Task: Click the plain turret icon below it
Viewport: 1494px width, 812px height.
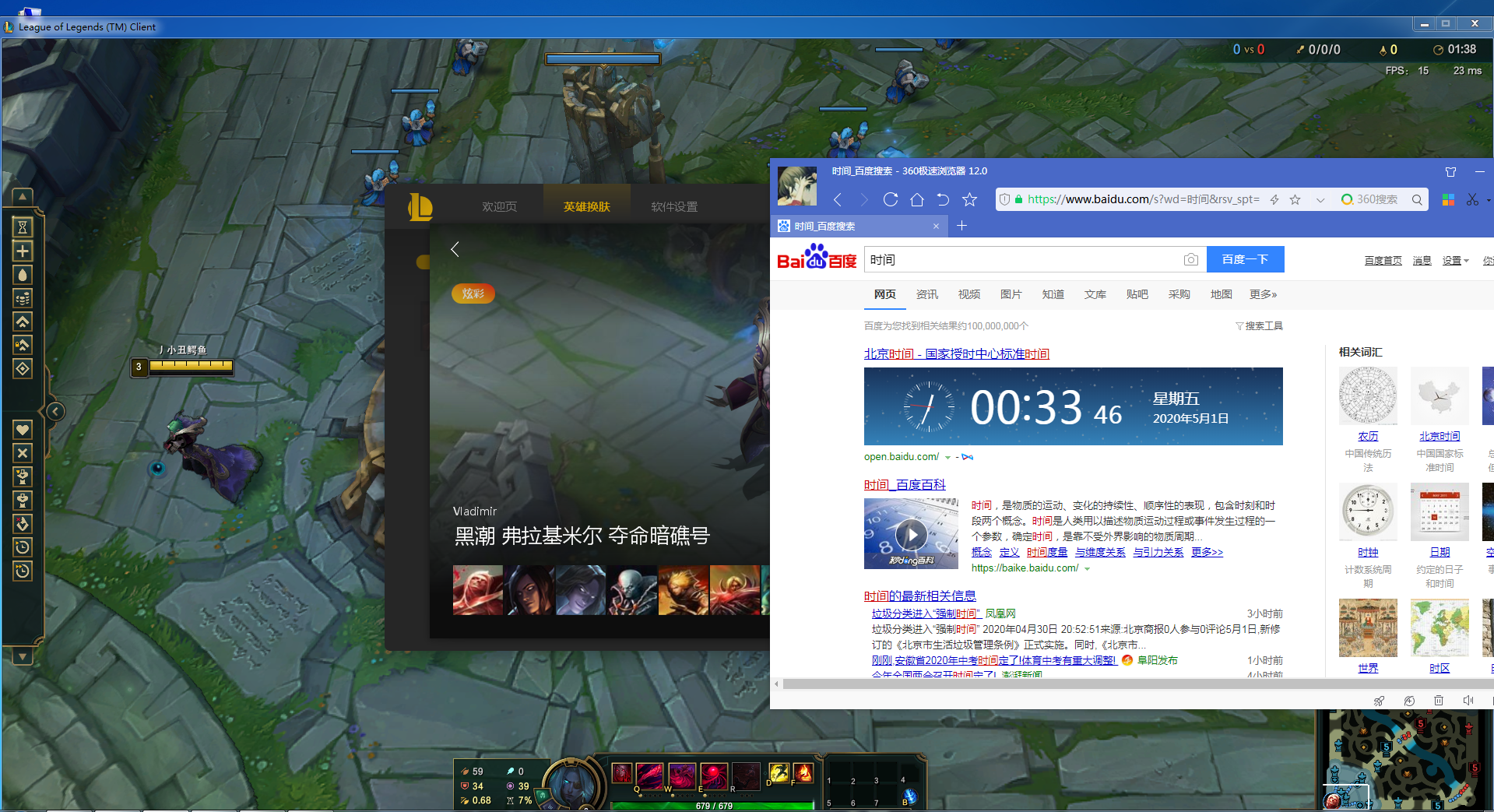Action: [23, 499]
